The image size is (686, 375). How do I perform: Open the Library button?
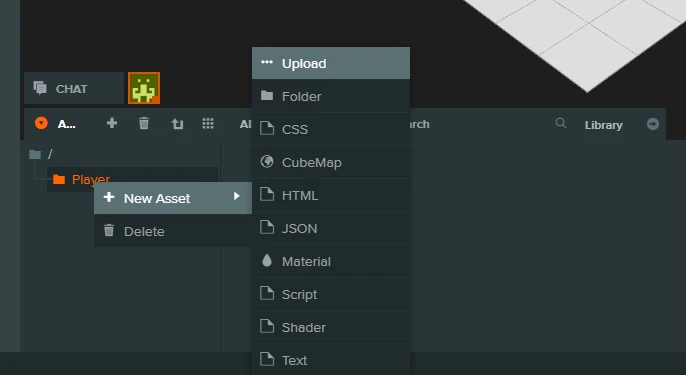point(604,125)
